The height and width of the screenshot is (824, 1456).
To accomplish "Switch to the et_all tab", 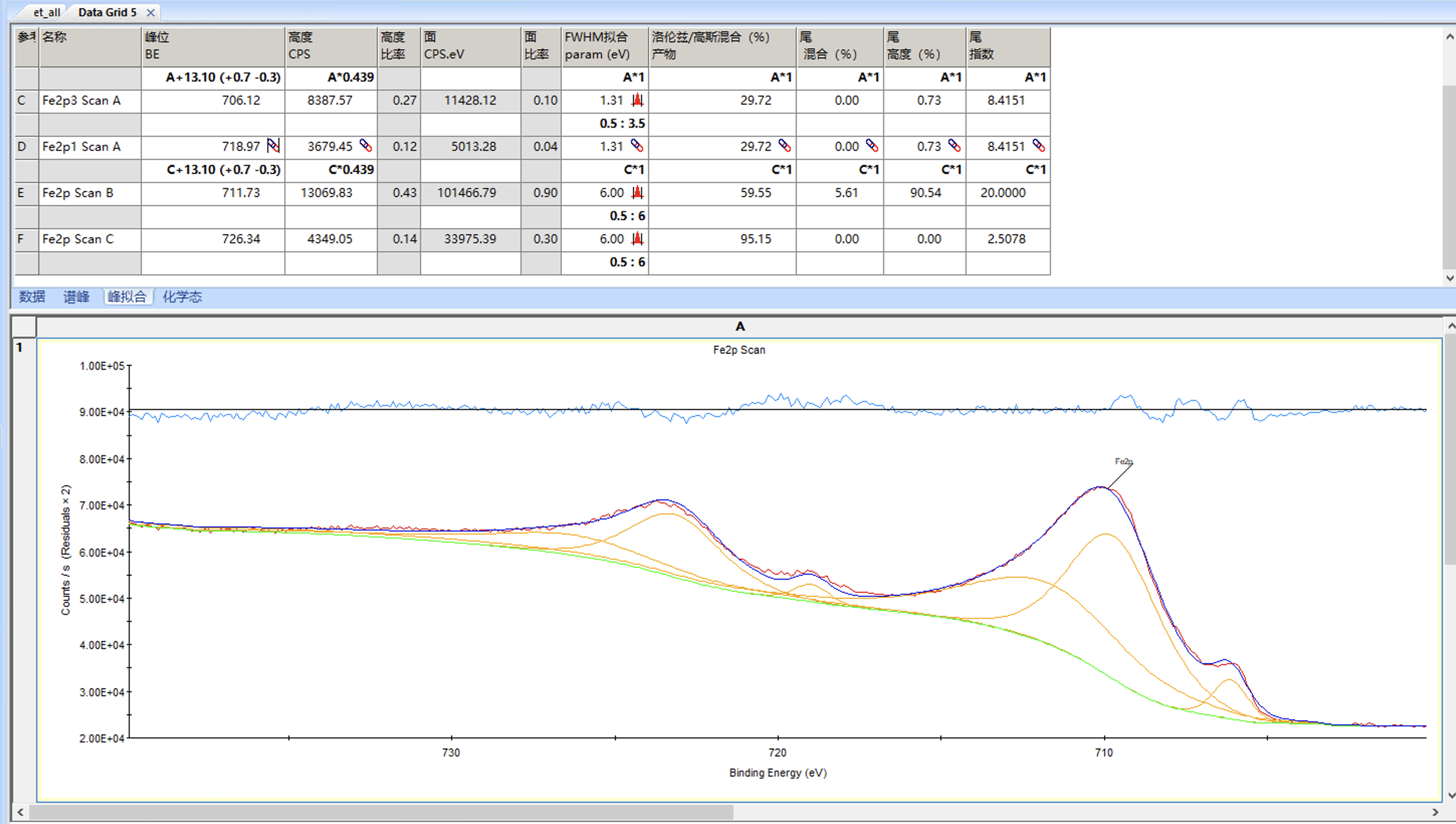I will click(x=46, y=13).
